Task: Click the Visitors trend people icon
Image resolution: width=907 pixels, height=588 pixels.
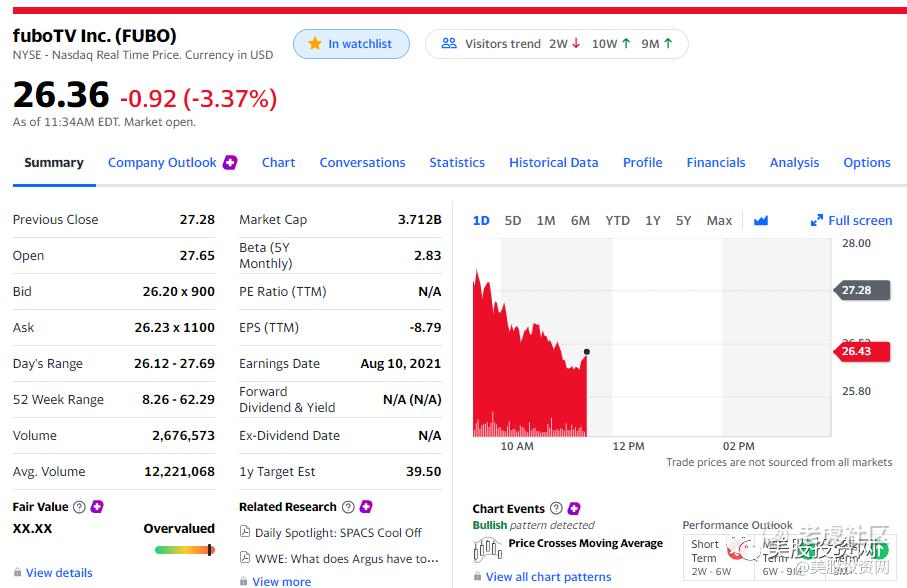Action: click(x=449, y=43)
